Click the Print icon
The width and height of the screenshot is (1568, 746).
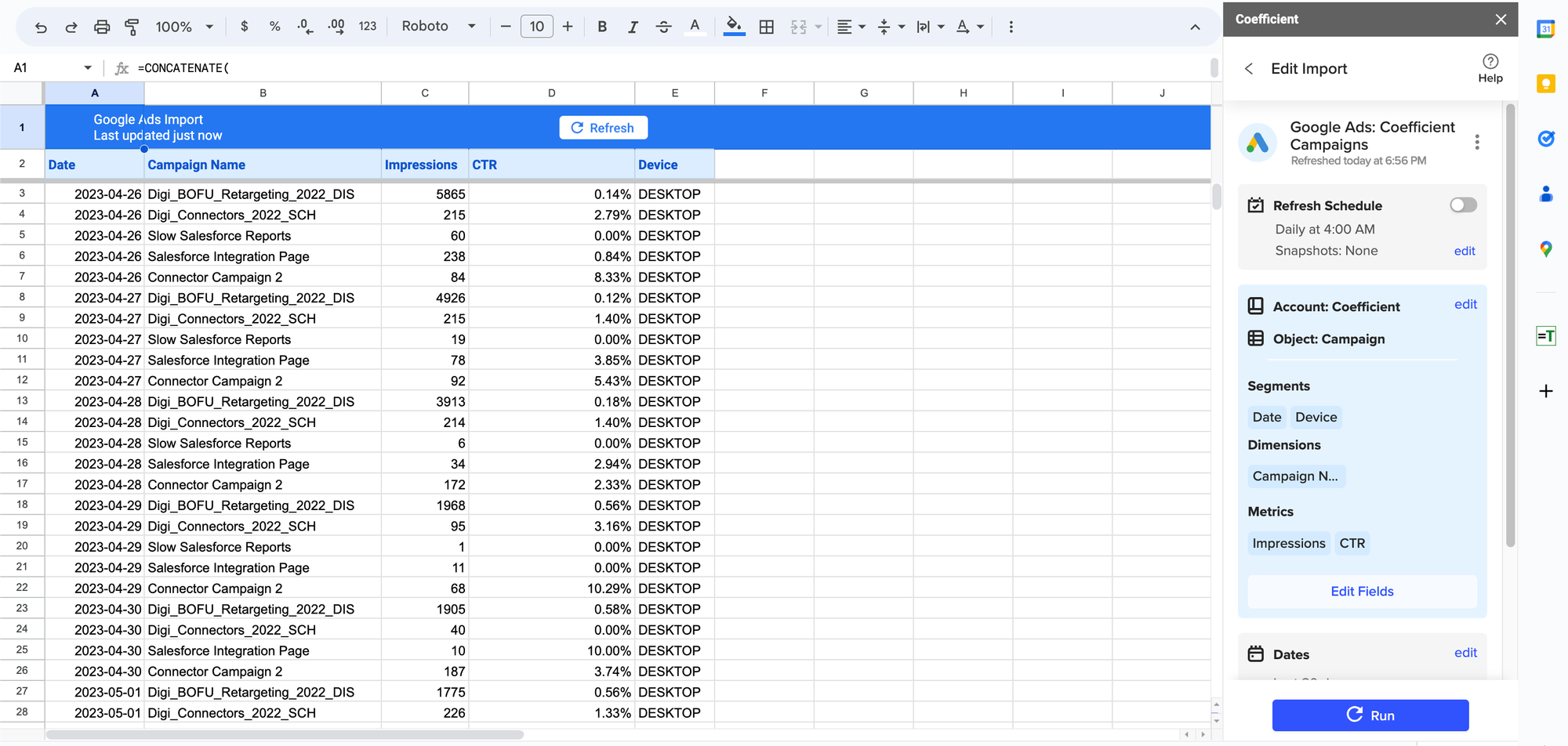point(102,27)
